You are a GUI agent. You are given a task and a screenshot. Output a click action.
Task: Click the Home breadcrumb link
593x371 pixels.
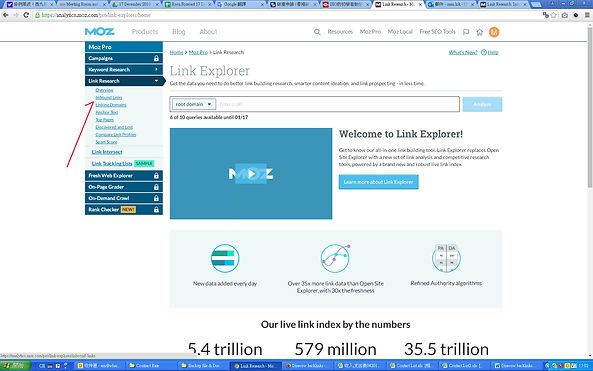[176, 52]
